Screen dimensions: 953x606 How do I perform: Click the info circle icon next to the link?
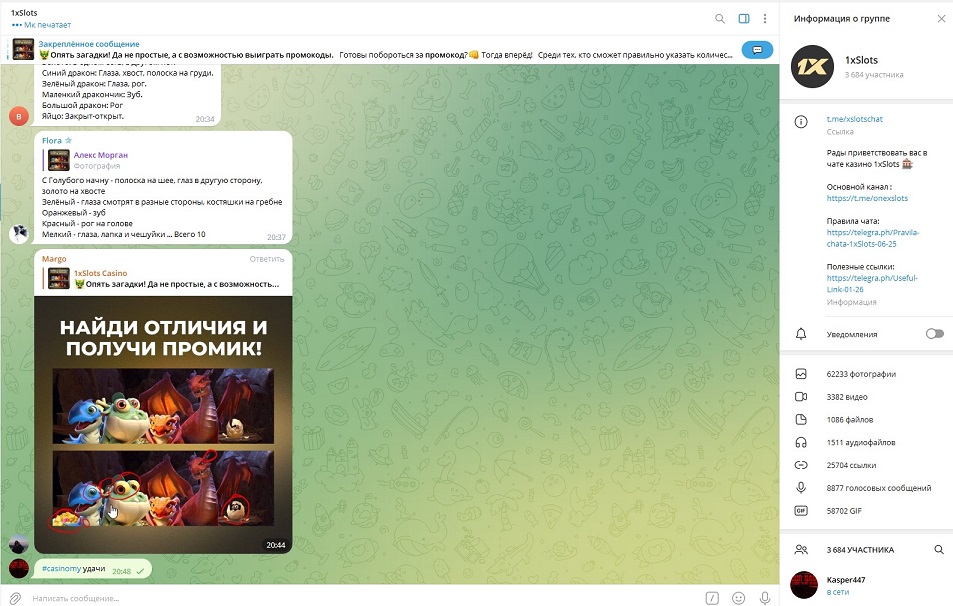[x=801, y=122]
